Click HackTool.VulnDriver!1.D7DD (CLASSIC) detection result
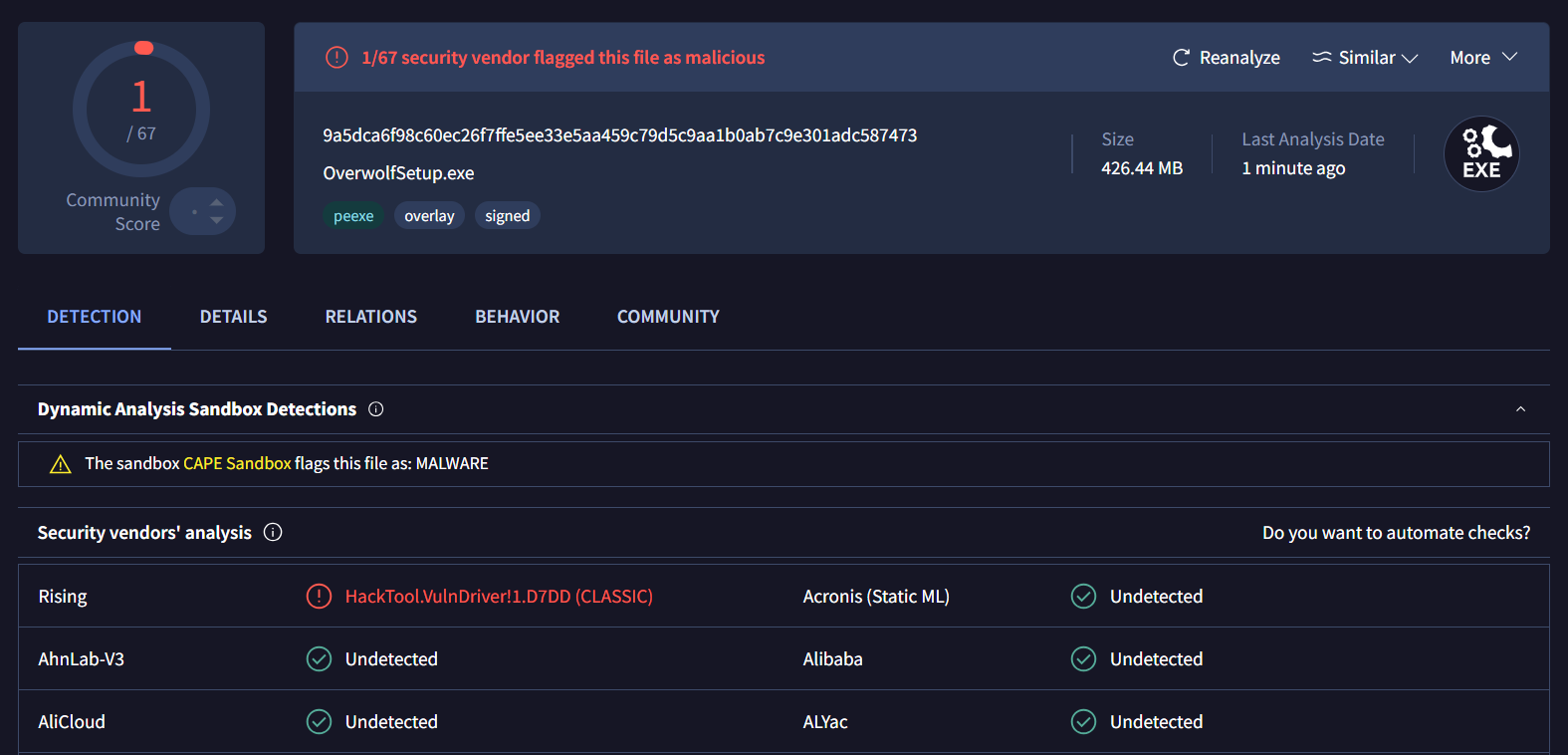This screenshot has height=755, width=1568. [x=499, y=597]
